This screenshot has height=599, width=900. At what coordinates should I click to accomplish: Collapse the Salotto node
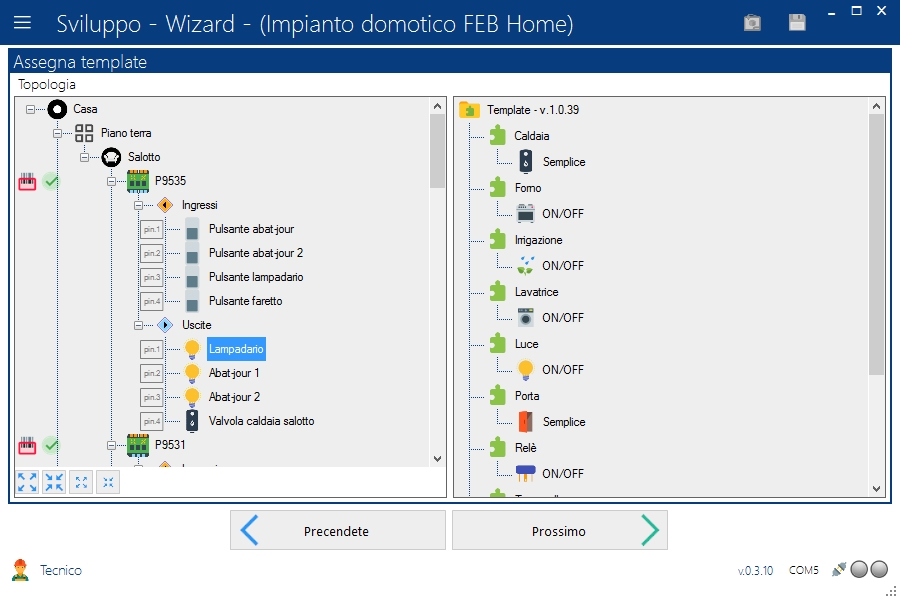click(x=84, y=157)
